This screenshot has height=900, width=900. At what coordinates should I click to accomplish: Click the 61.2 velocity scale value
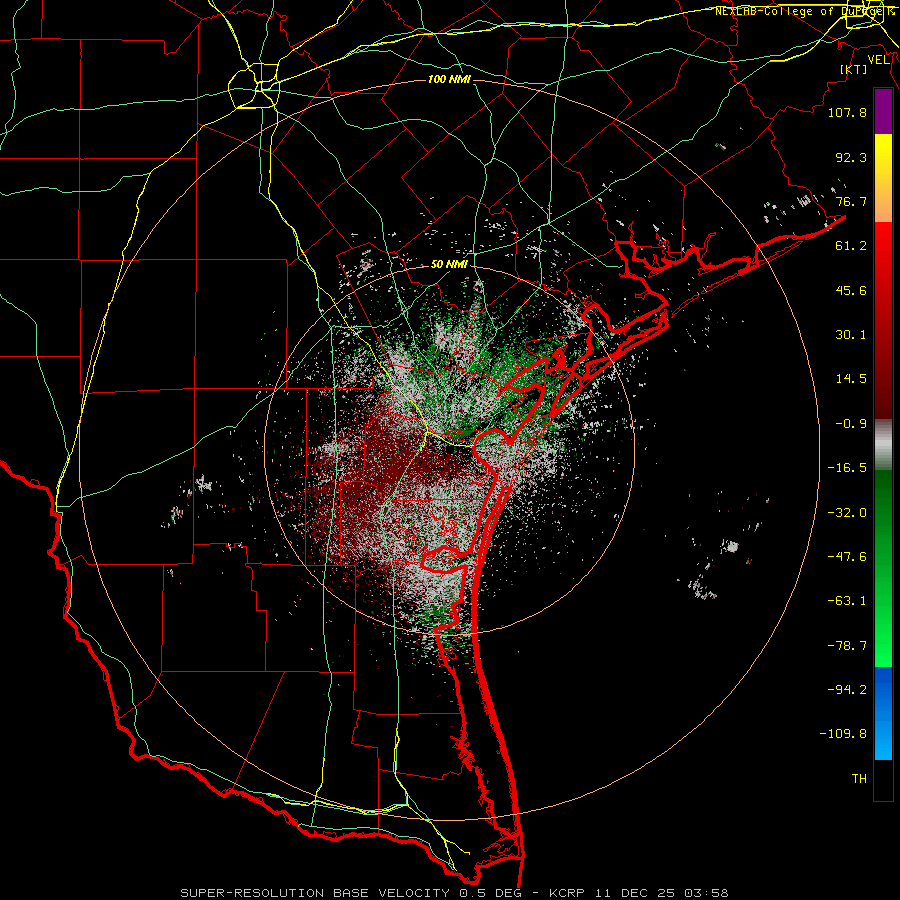[x=851, y=246]
